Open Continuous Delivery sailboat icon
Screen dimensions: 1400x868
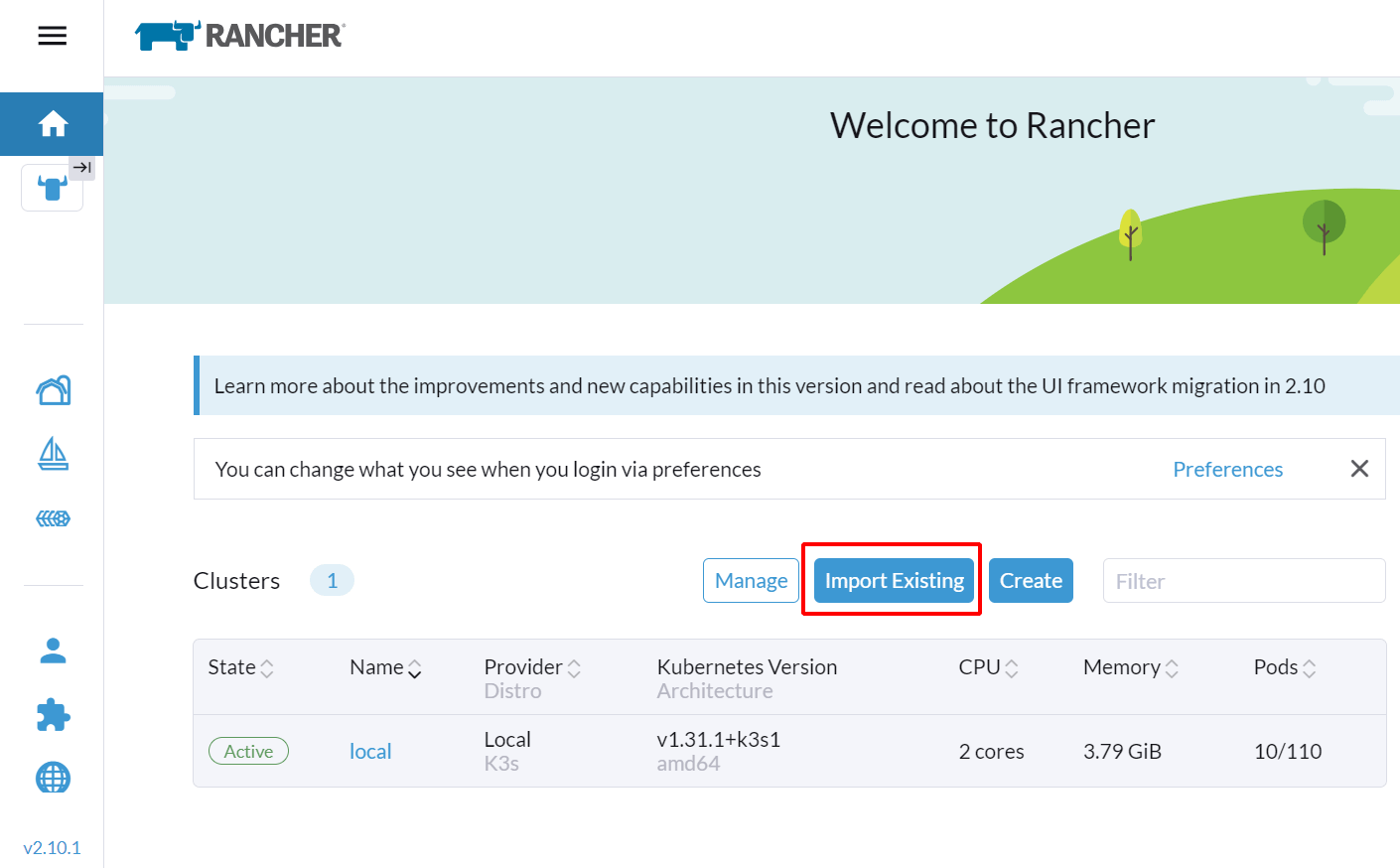pos(54,454)
